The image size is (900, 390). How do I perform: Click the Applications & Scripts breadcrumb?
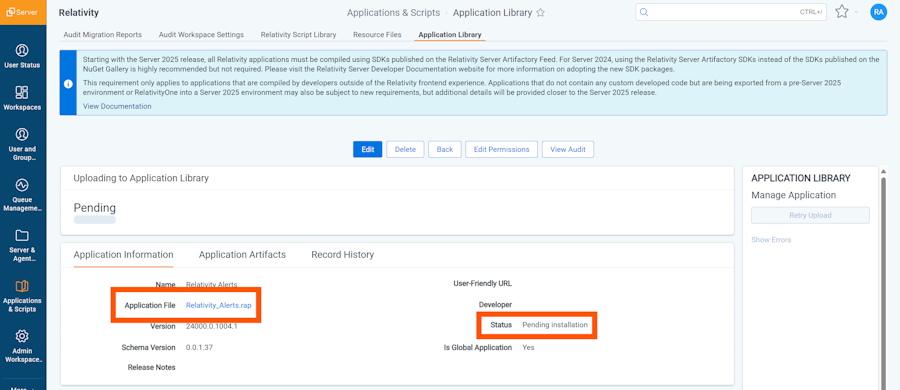click(393, 13)
